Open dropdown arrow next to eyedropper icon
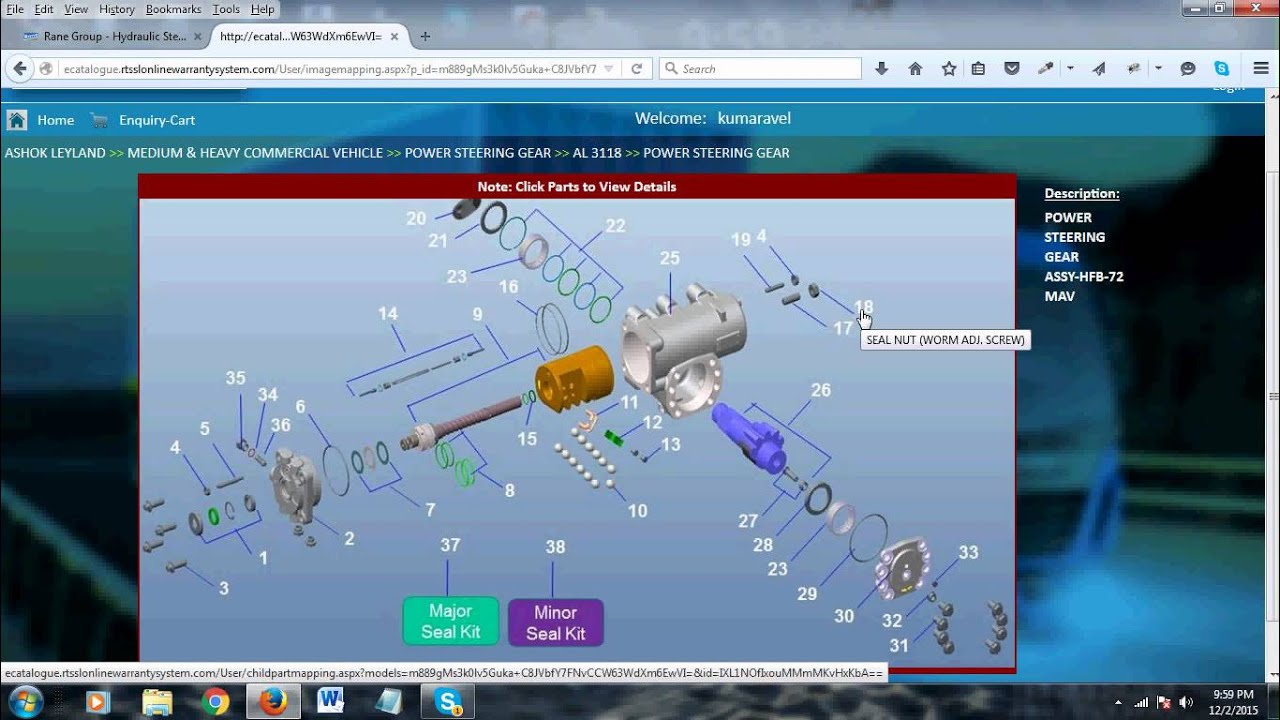Image resolution: width=1280 pixels, height=720 pixels. [x=1070, y=69]
